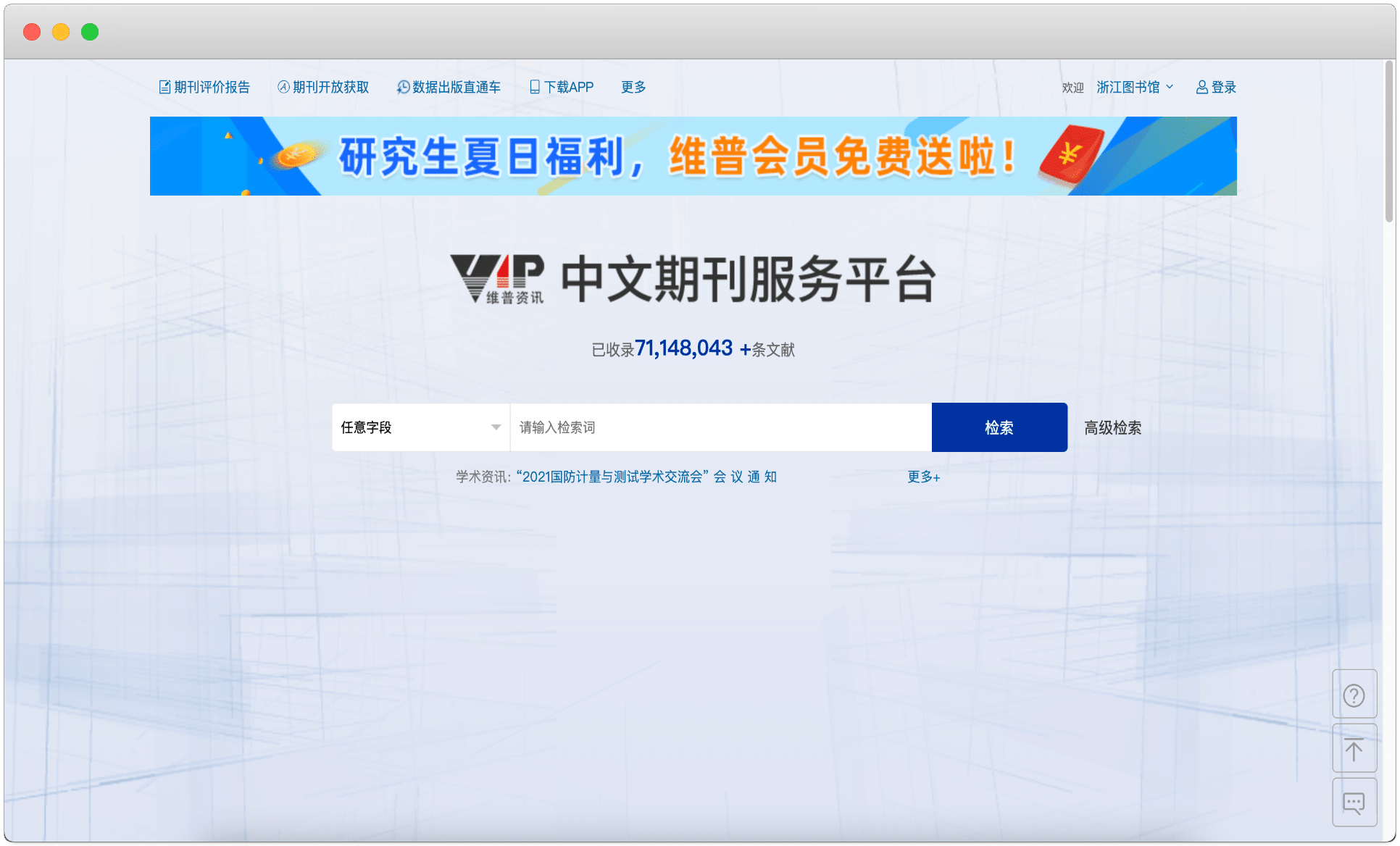Click the open access circle icon

[284, 87]
